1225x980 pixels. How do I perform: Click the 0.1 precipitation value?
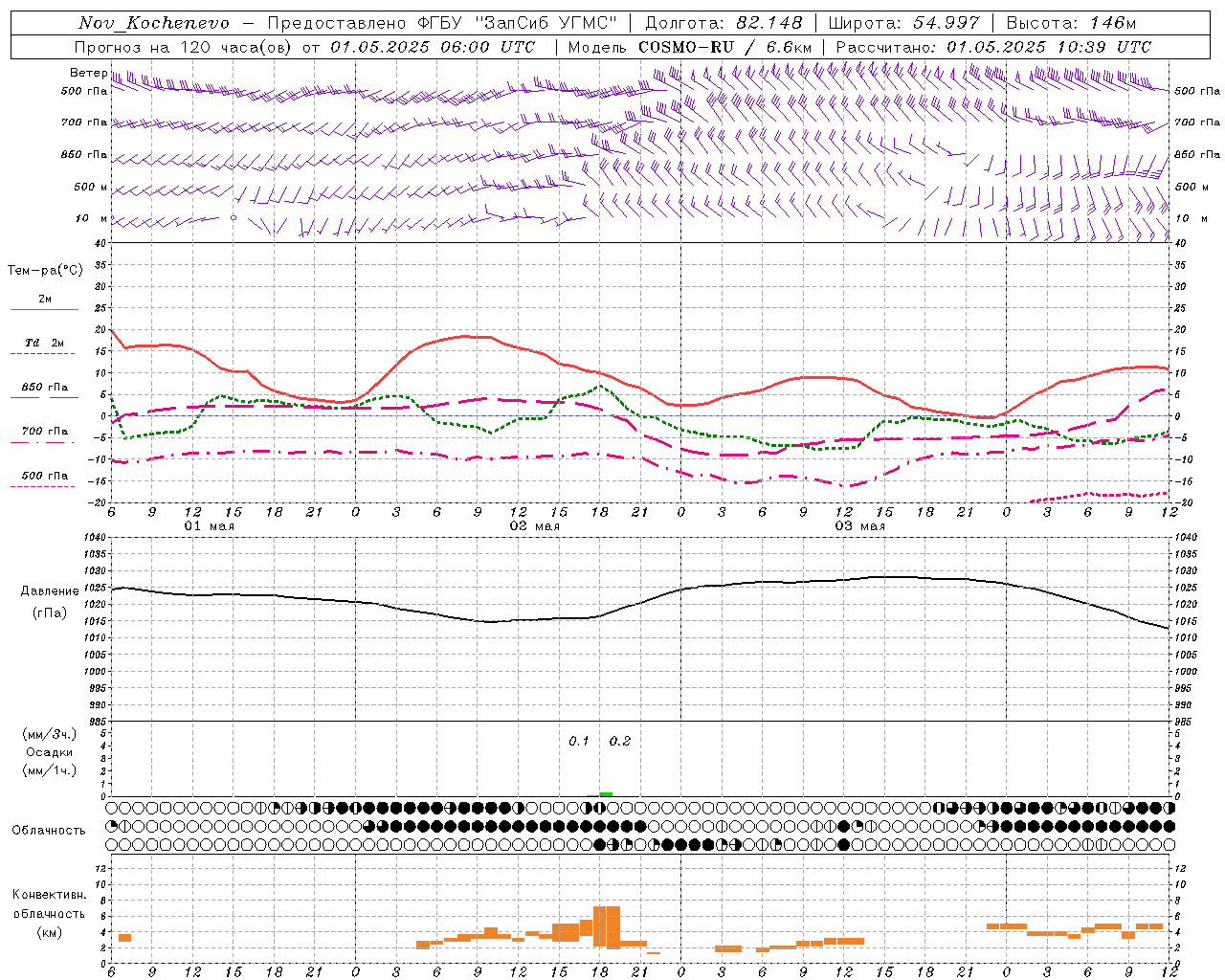[x=579, y=742]
